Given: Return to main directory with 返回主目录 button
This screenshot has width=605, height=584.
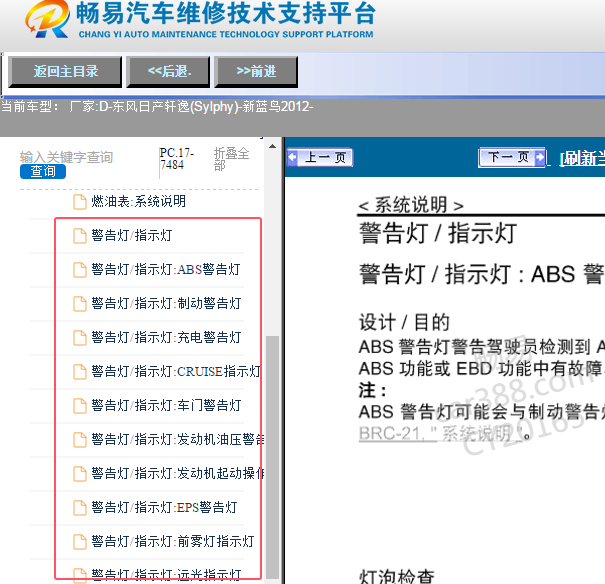Looking at the screenshot, I should (x=65, y=72).
